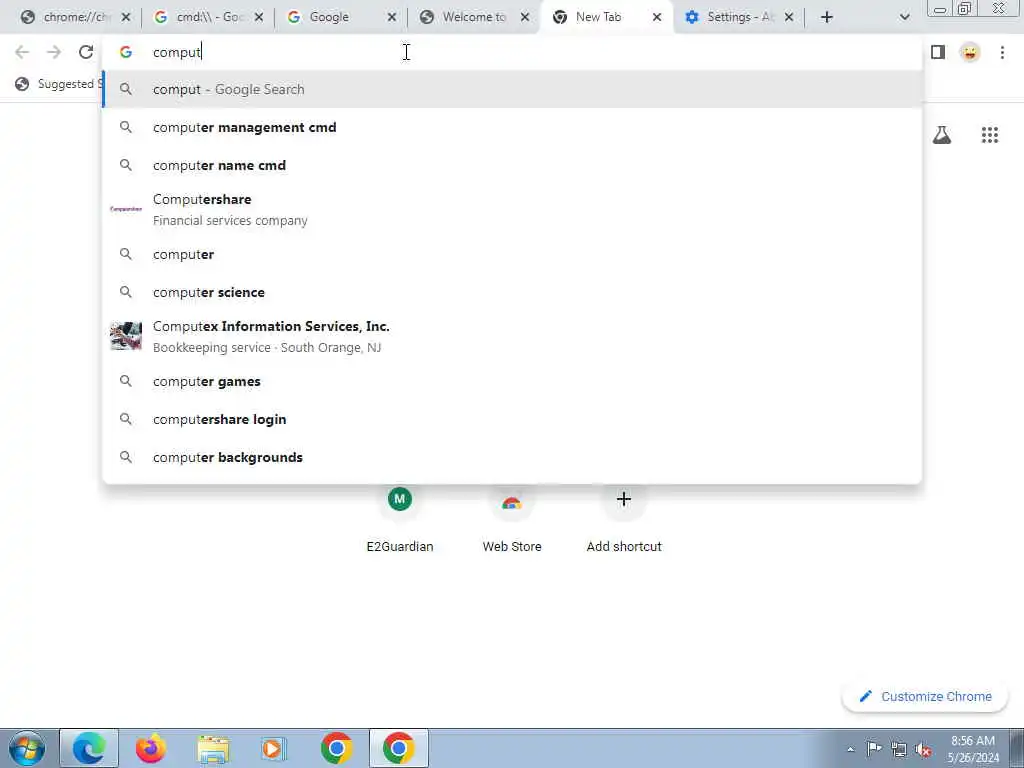Open the side panel icon
Screen dimensions: 1024x768
938,52
